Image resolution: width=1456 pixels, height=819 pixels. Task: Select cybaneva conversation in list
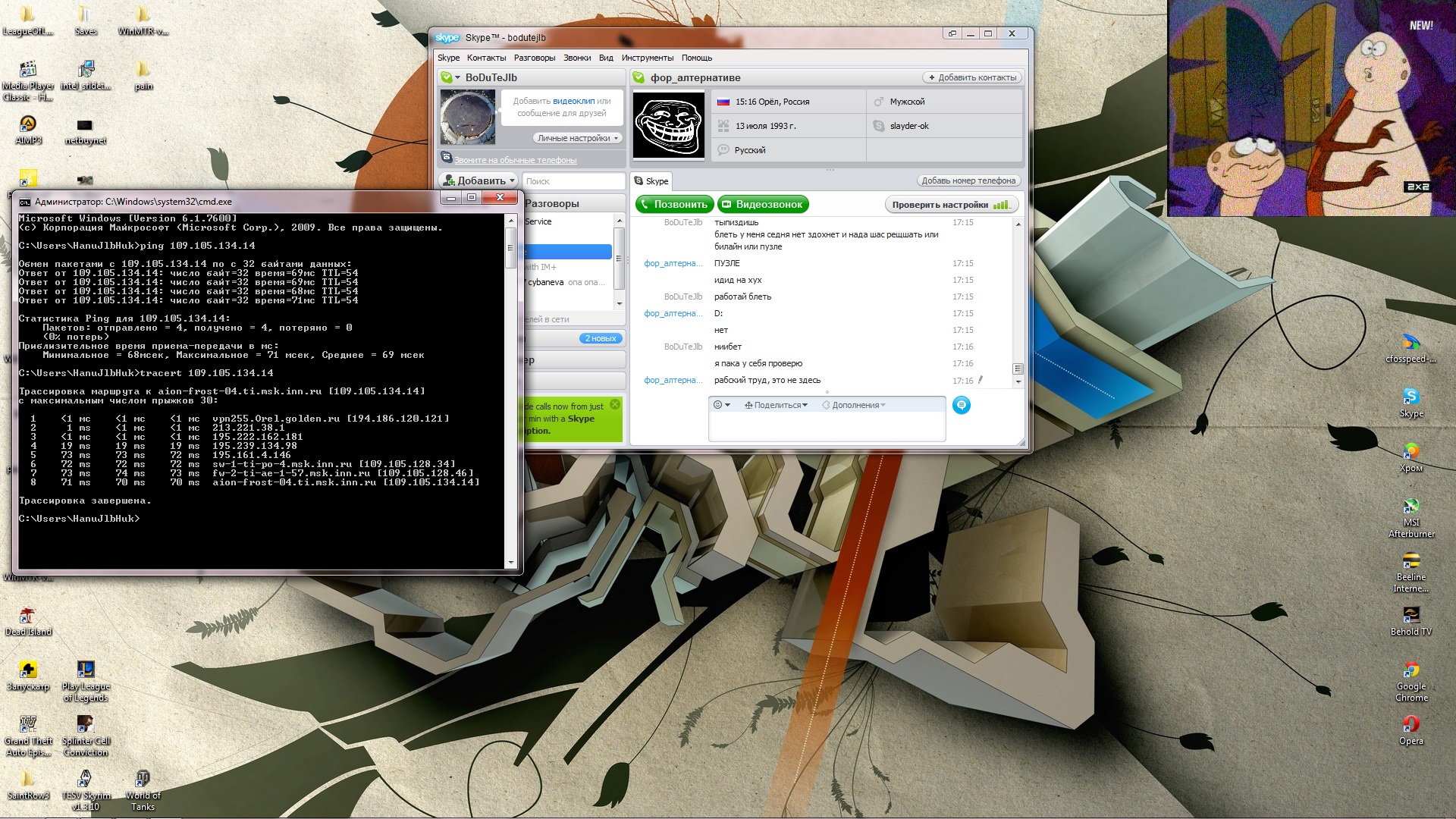click(x=568, y=282)
